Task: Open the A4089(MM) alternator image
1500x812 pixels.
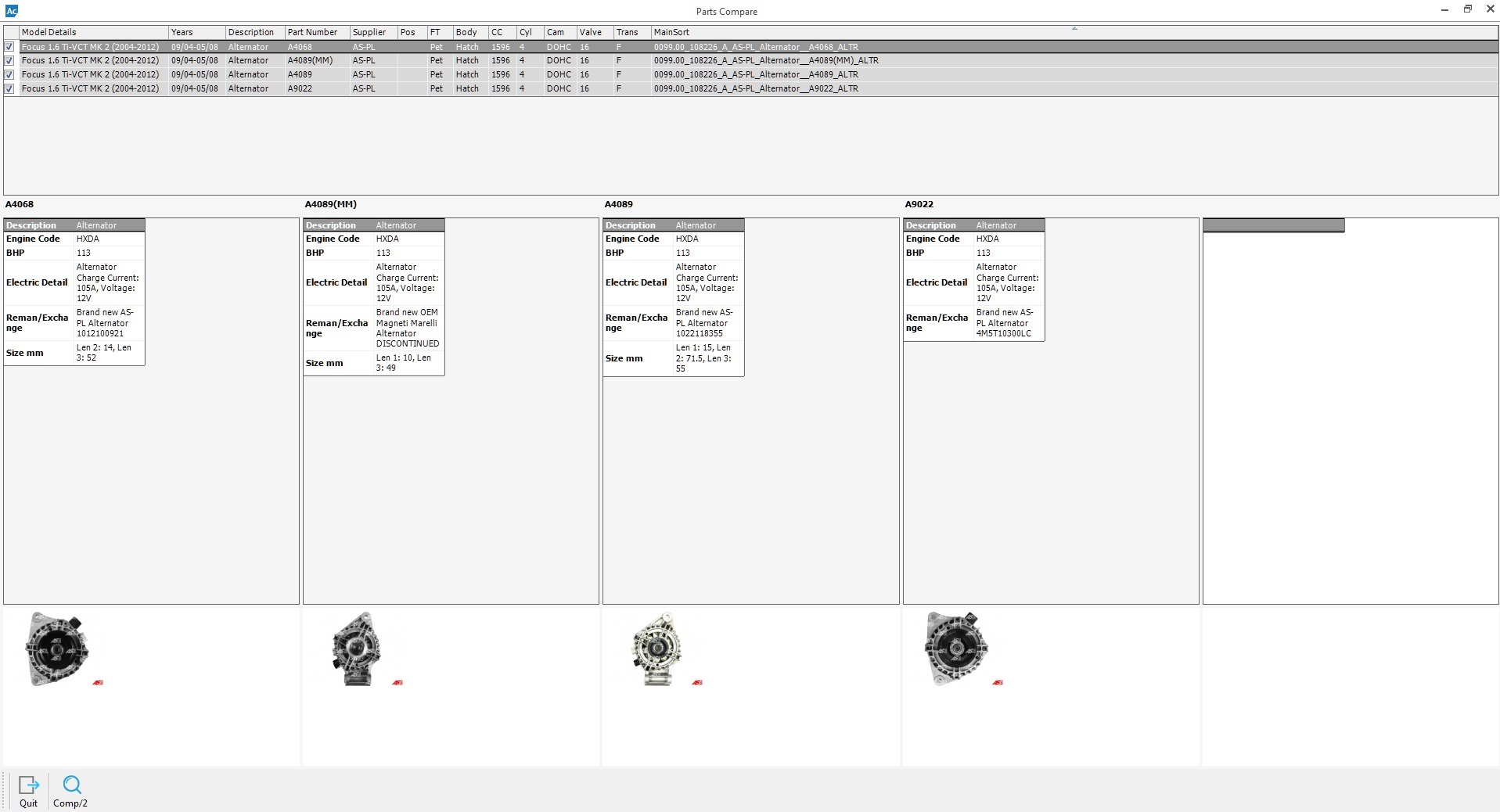Action: click(x=357, y=649)
